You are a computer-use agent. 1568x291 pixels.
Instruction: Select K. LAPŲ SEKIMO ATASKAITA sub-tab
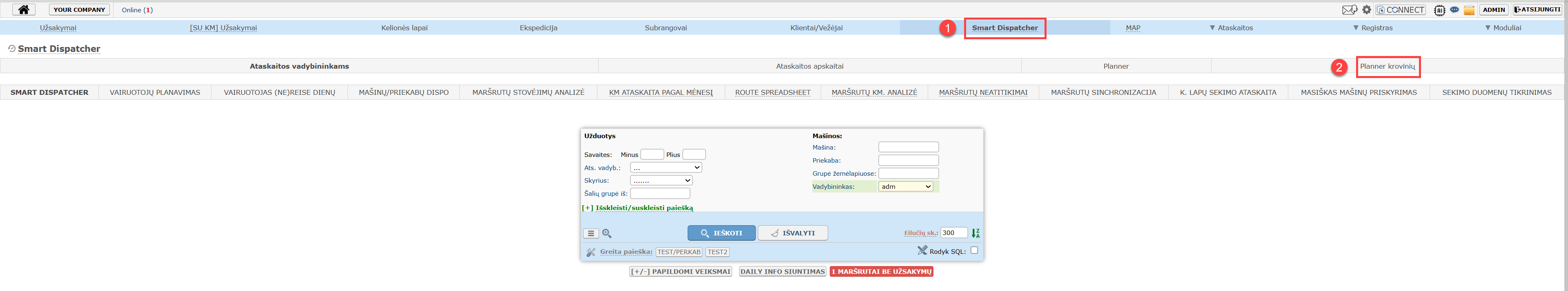(x=1228, y=92)
